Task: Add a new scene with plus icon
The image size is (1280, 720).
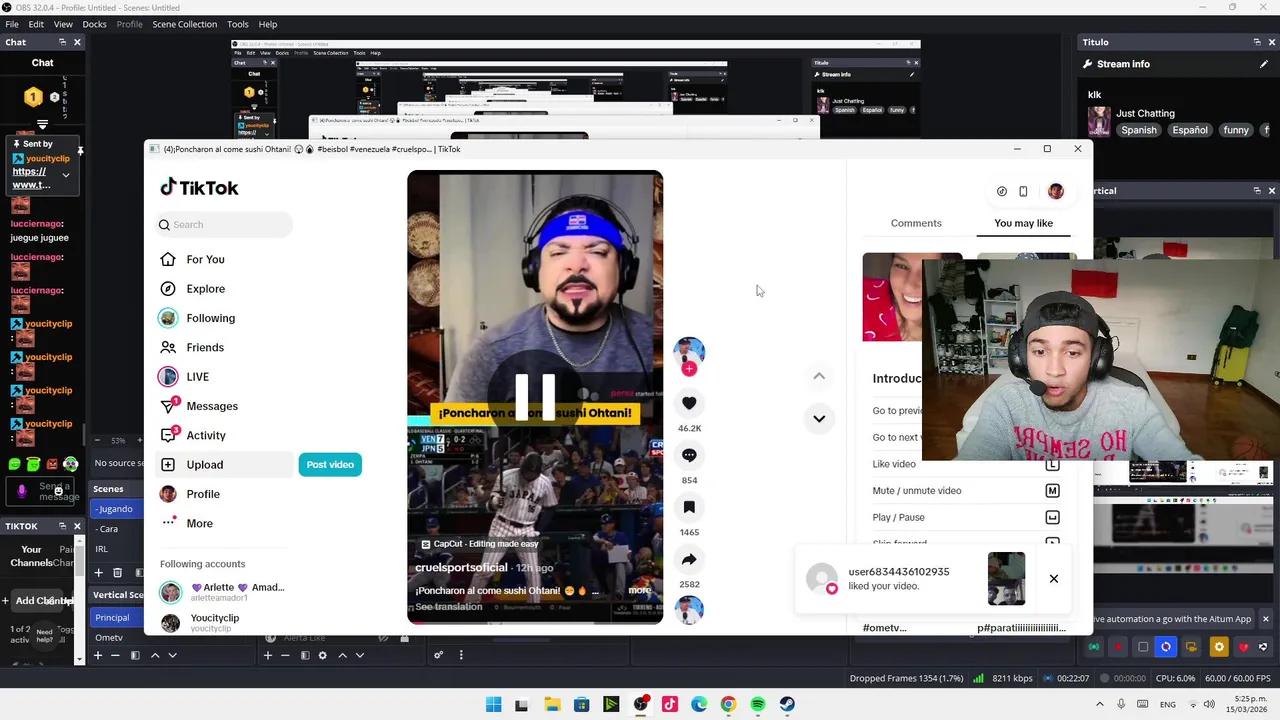Action: pyautogui.click(x=98, y=573)
